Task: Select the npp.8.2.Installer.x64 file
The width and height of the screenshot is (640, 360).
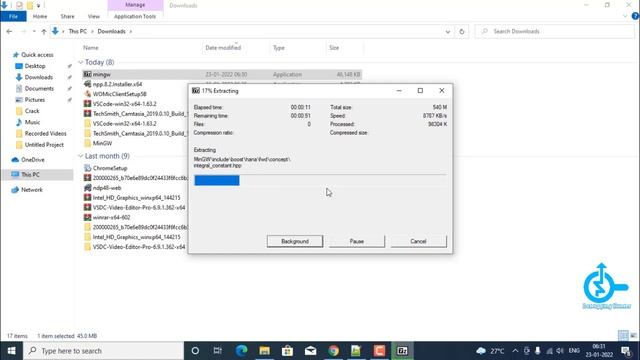Action: pyautogui.click(x=117, y=84)
